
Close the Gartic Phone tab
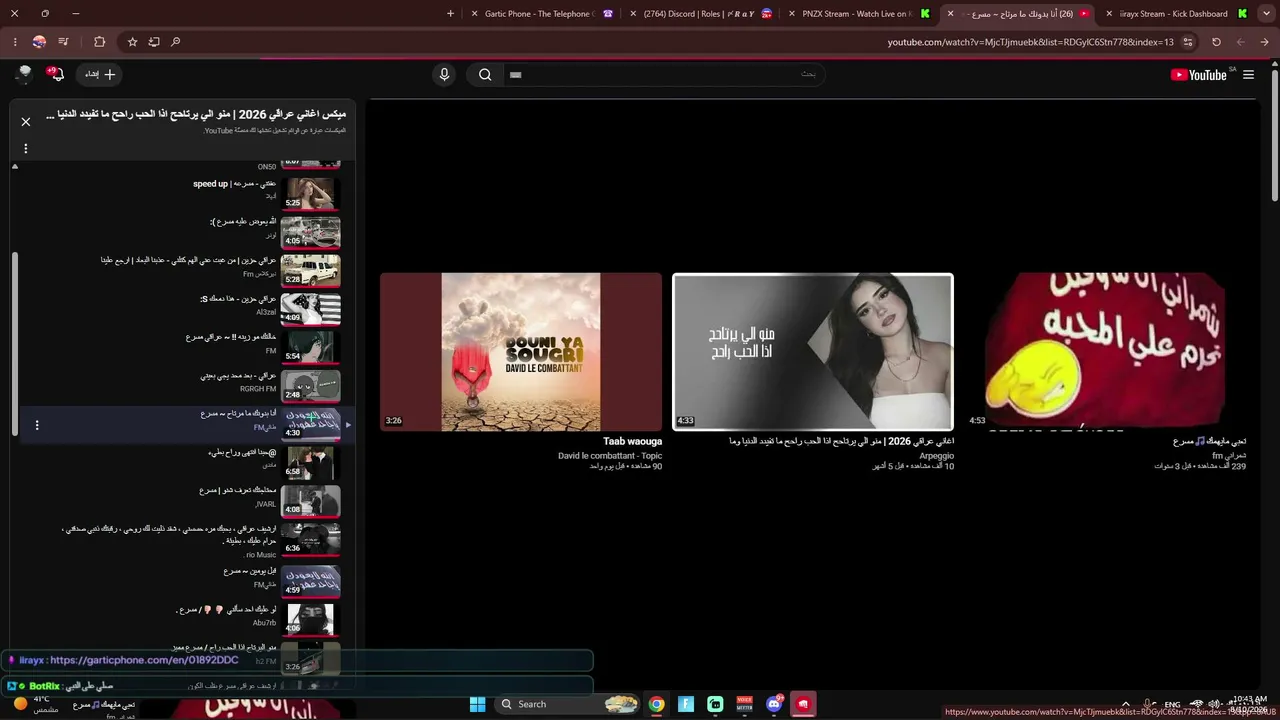[x=475, y=14]
